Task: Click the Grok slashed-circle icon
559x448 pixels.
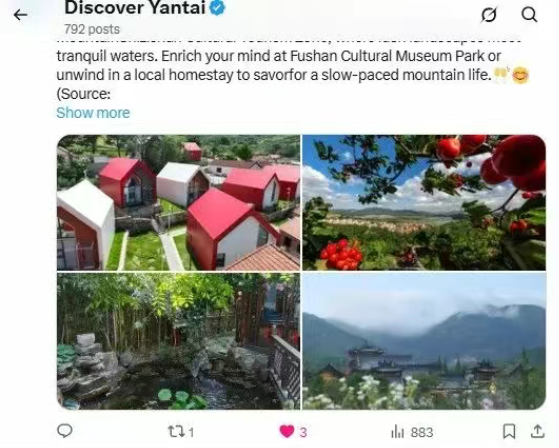Action: click(488, 15)
